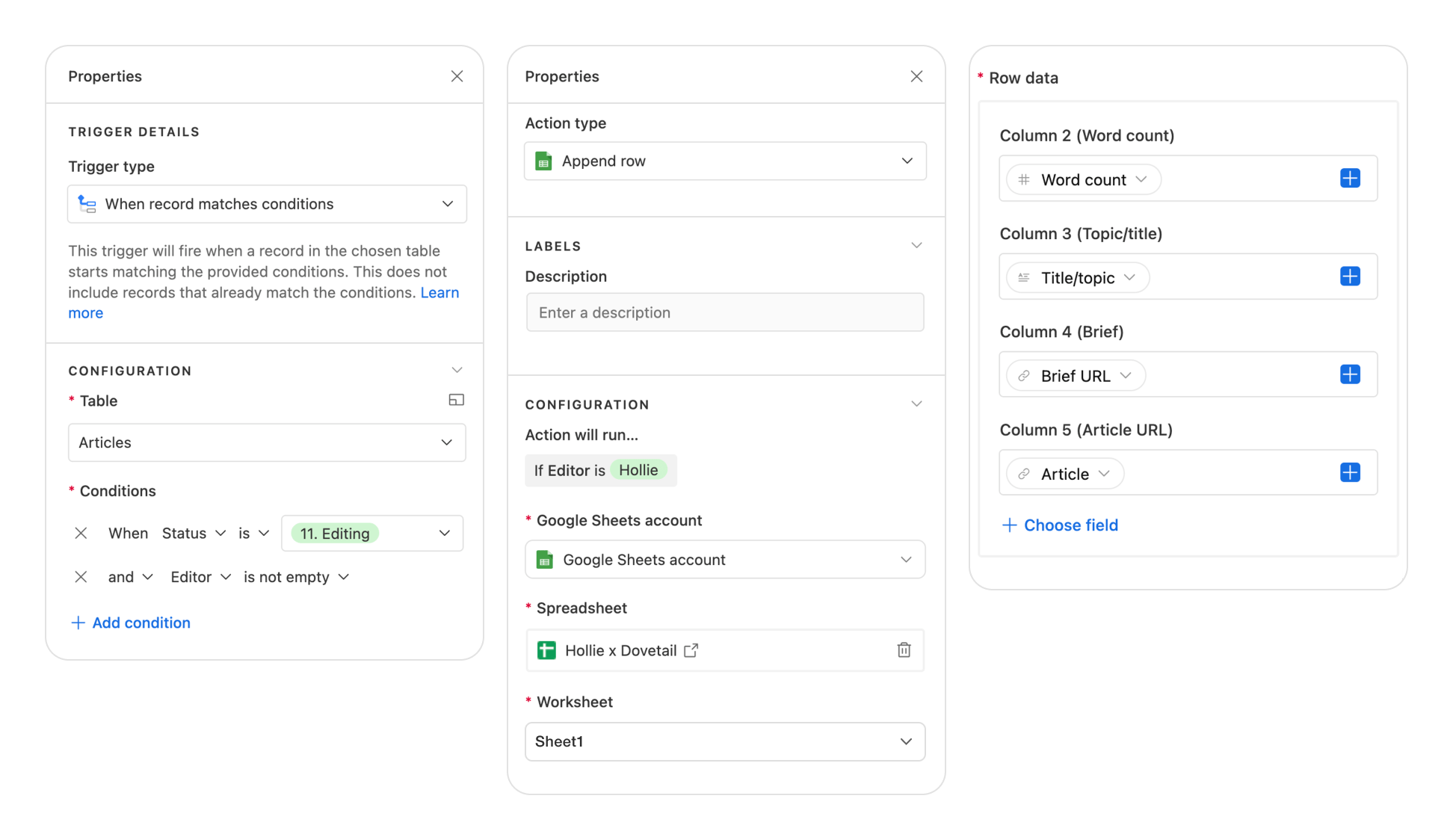Click the Google Sheets icon in Append row
Screen dimensions: 1450x840
tap(543, 161)
